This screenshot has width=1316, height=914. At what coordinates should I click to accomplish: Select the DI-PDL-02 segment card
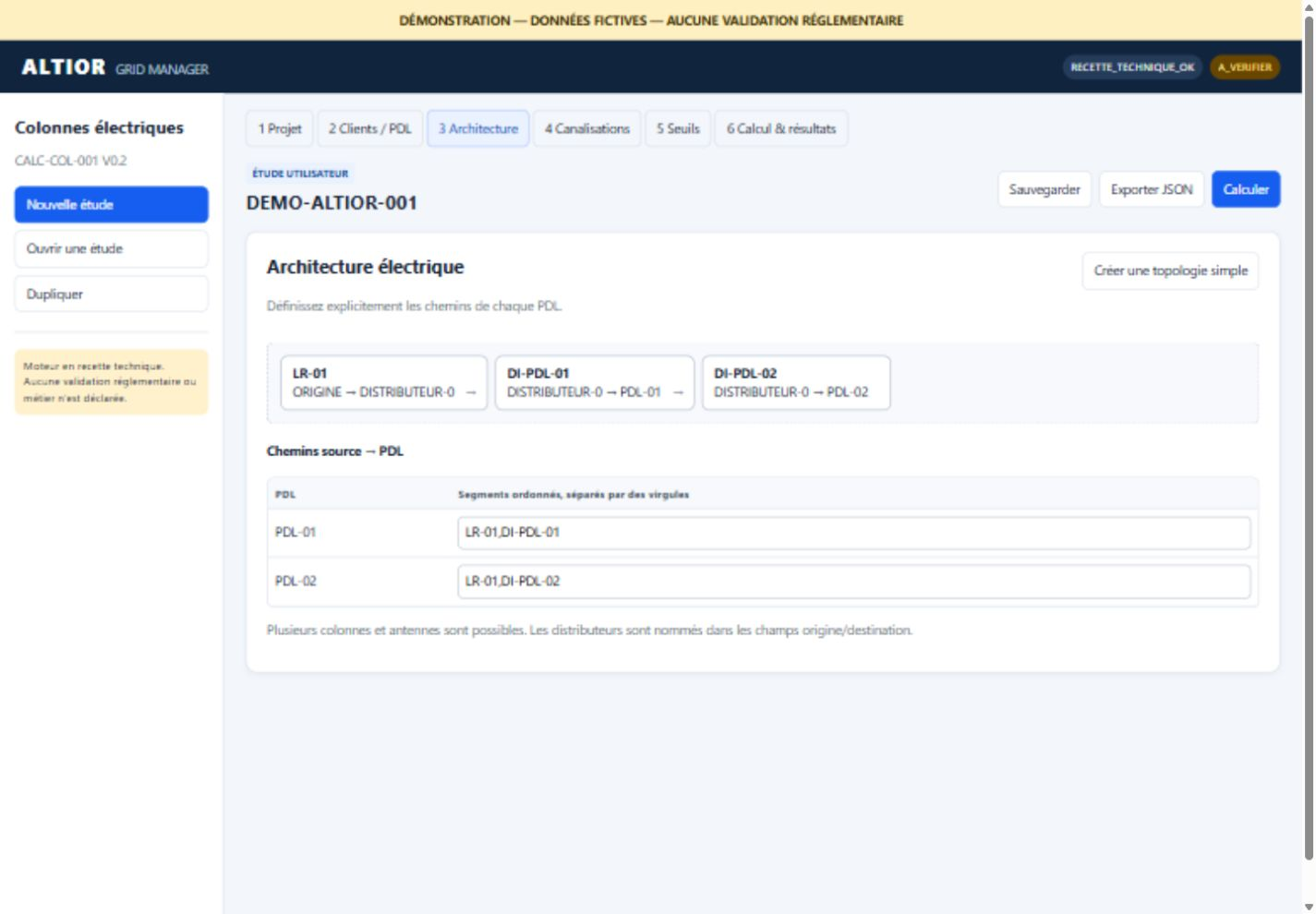pyautogui.click(x=796, y=382)
